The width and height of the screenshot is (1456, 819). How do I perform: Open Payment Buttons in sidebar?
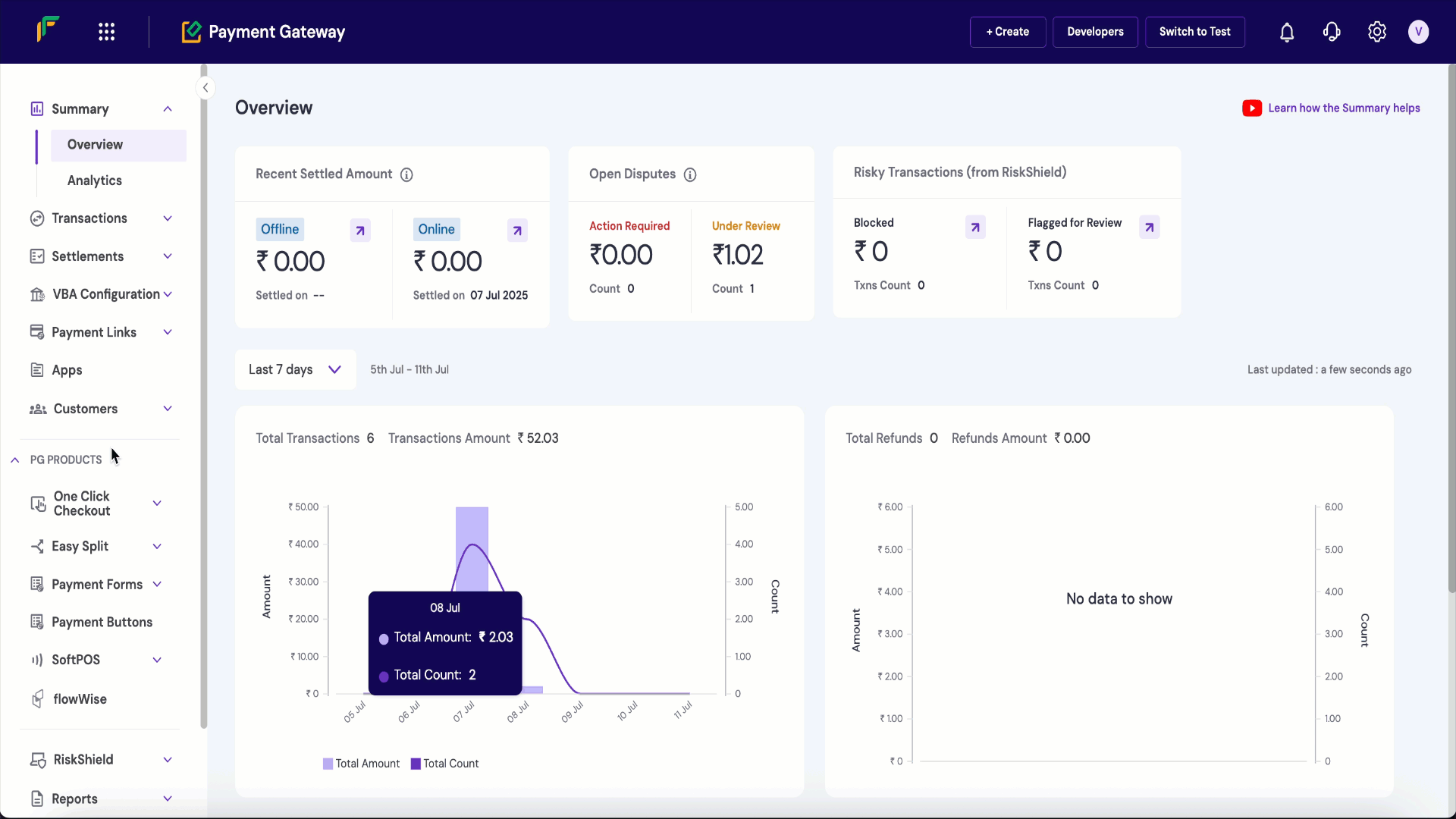pos(102,622)
